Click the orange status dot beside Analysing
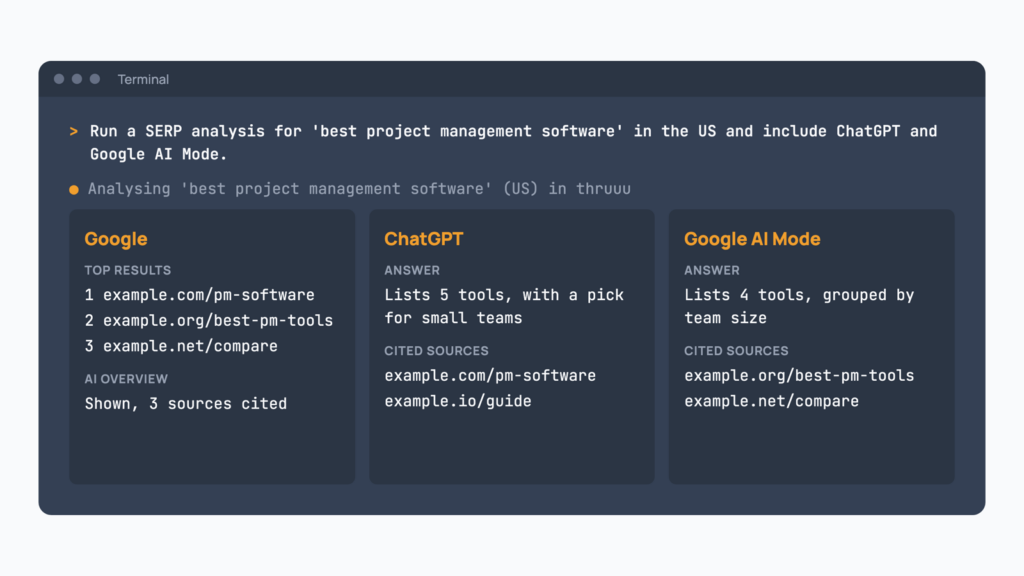This screenshot has height=576, width=1024. [74, 189]
